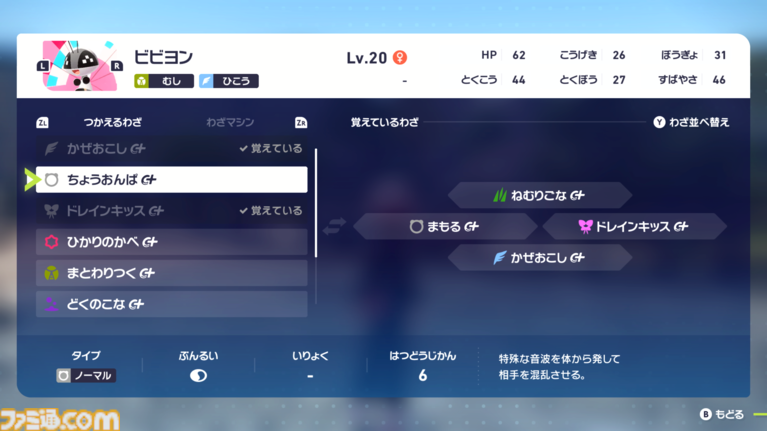This screenshot has width=767, height=431.
Task: Click the ぶんるい status category toggle icon
Action: coord(198,376)
